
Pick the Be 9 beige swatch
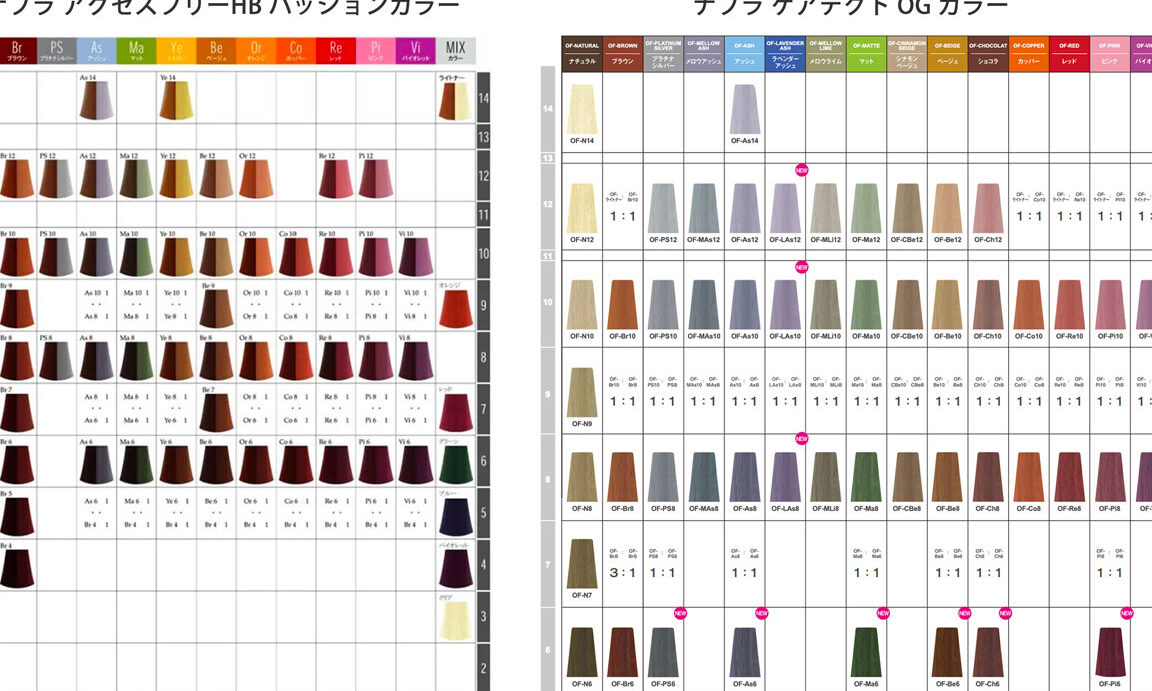tap(216, 308)
